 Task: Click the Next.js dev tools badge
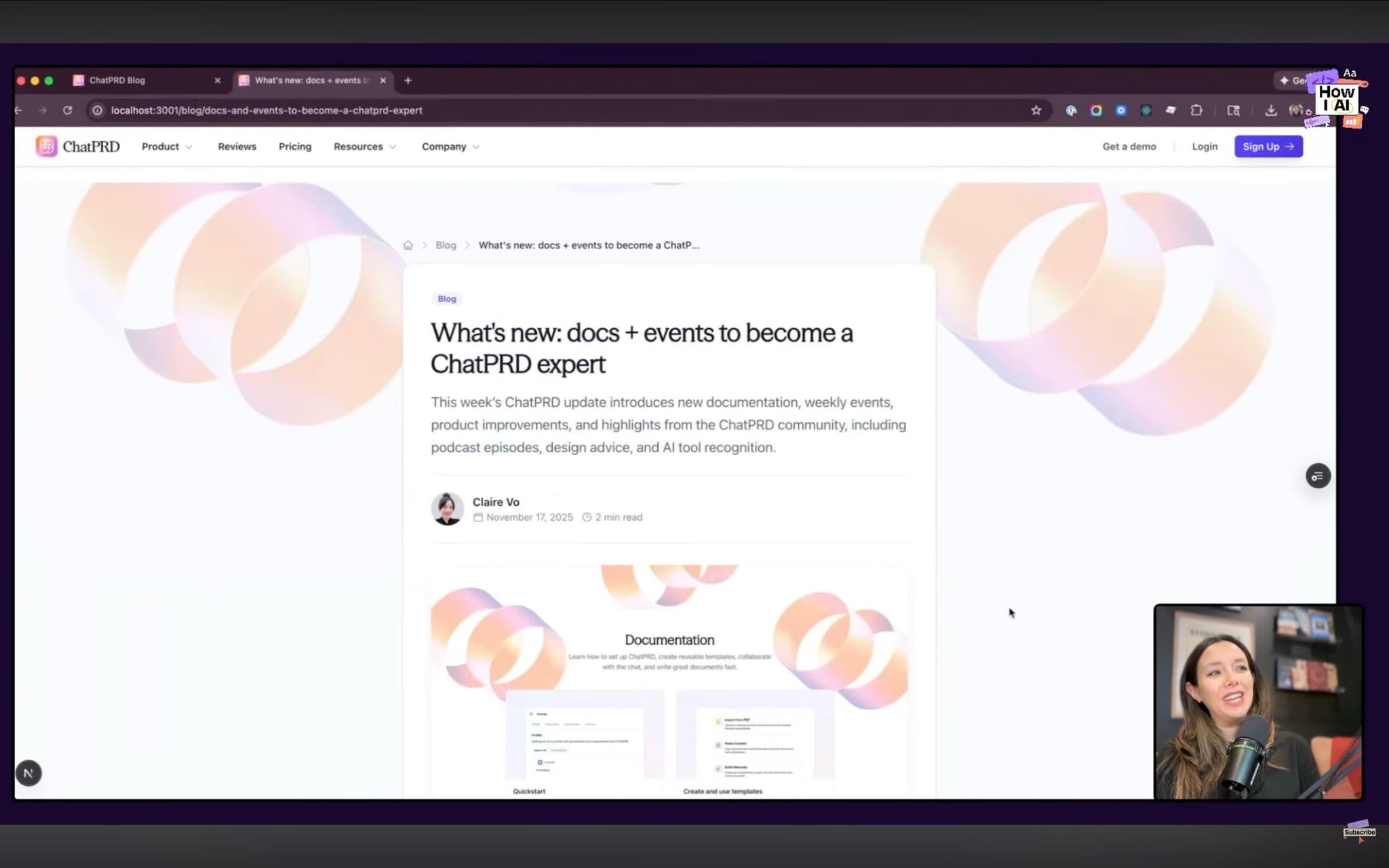tap(28, 773)
